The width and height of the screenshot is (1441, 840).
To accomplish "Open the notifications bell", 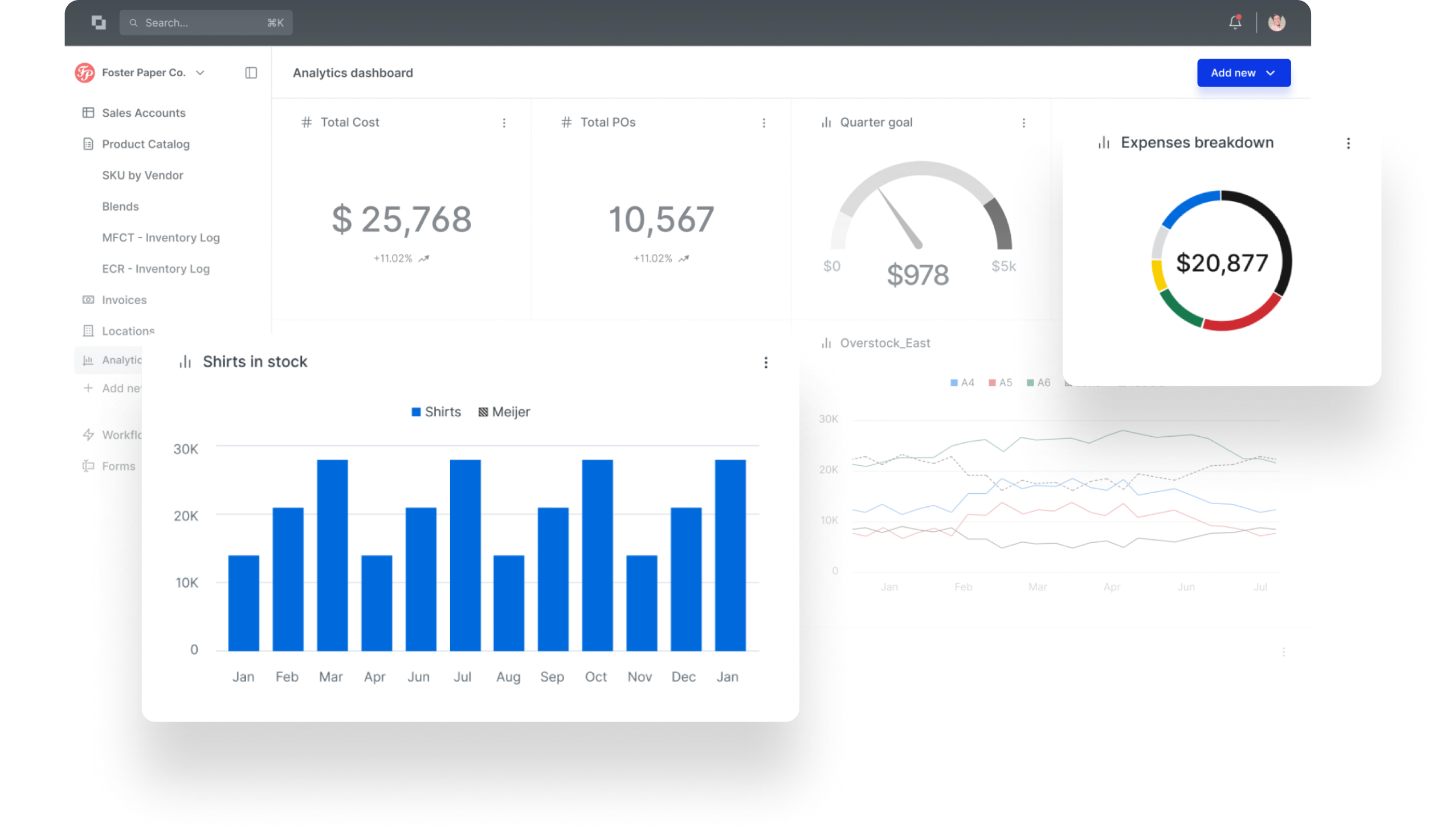I will [1235, 22].
